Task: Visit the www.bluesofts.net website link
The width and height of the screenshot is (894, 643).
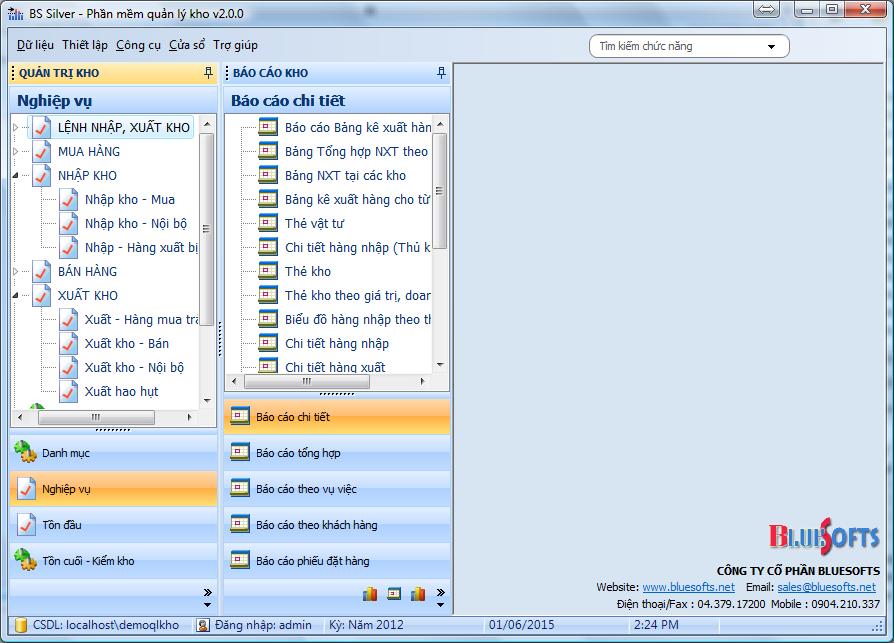Action: 688,587
